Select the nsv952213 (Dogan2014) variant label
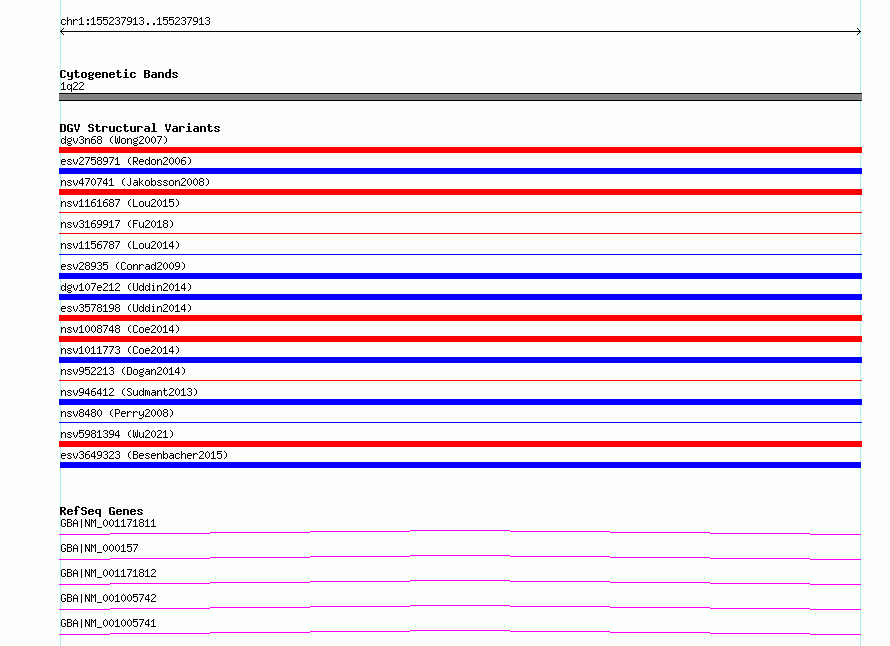Viewport: 890px width, 646px height. (123, 371)
